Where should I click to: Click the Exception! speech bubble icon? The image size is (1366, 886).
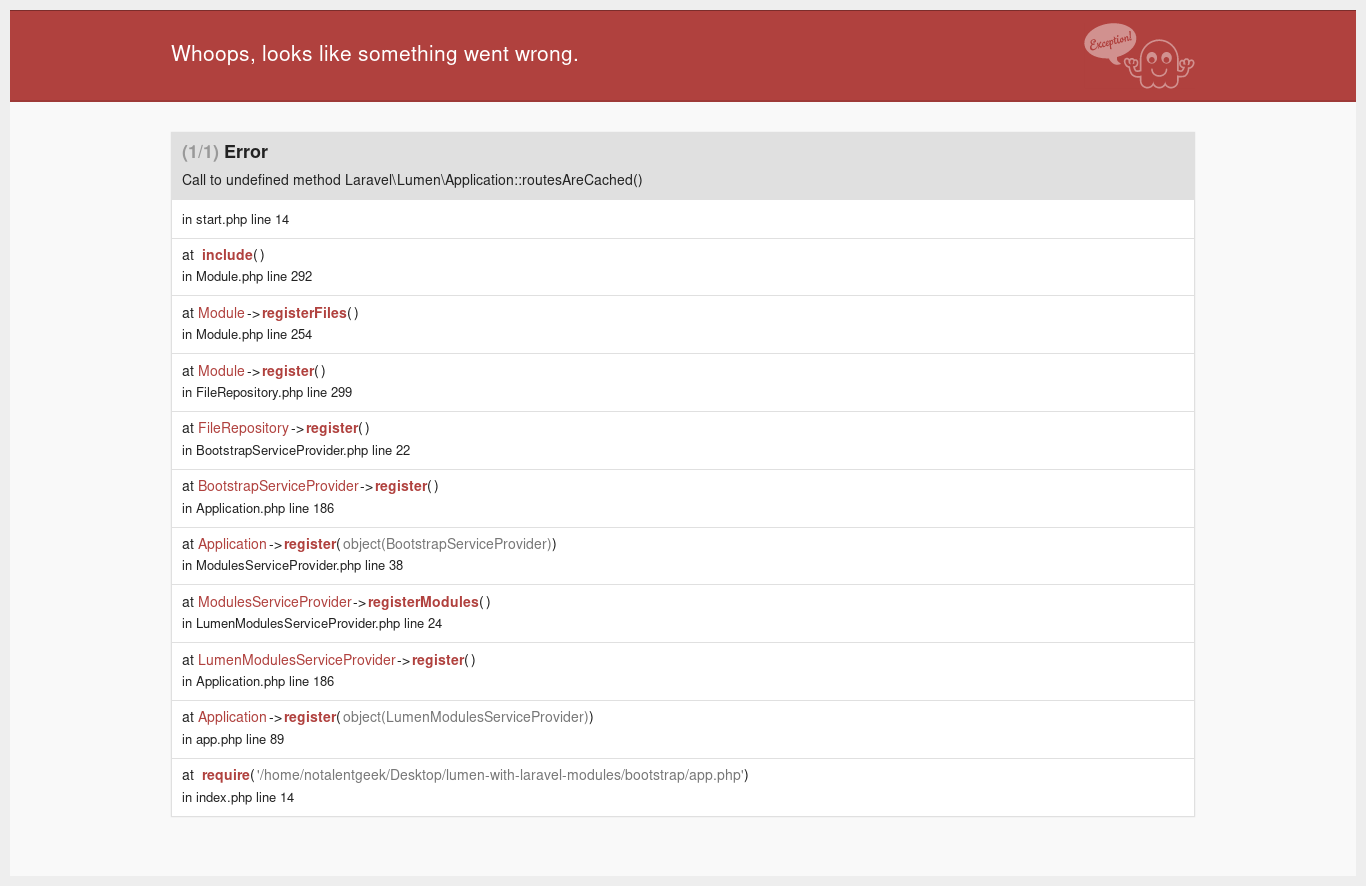point(1109,44)
